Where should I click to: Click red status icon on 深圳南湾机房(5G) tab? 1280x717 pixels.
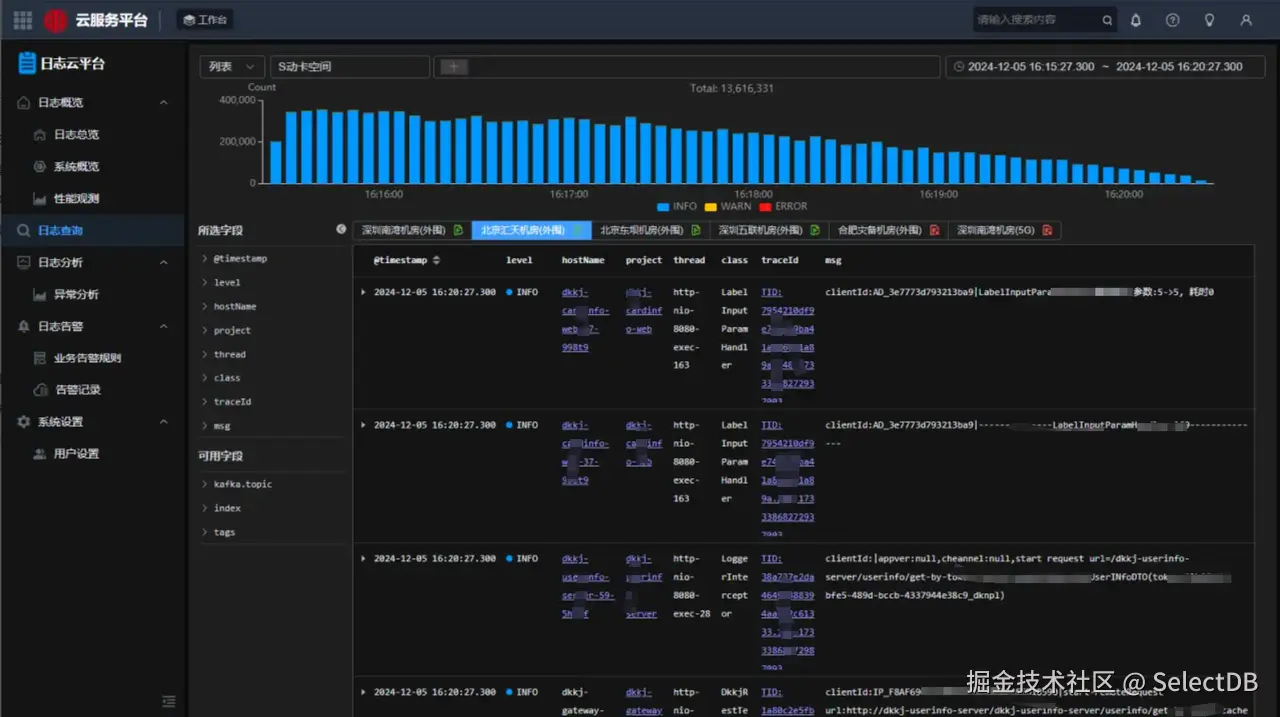pos(1047,230)
